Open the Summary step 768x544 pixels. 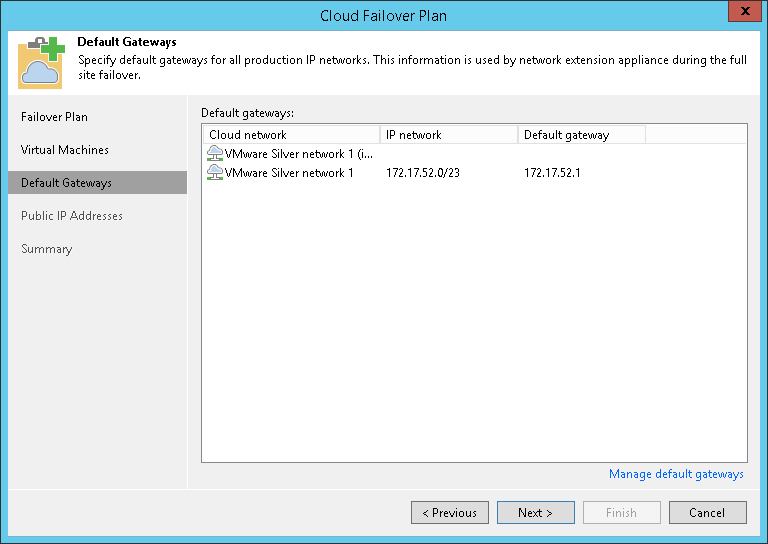click(47, 249)
